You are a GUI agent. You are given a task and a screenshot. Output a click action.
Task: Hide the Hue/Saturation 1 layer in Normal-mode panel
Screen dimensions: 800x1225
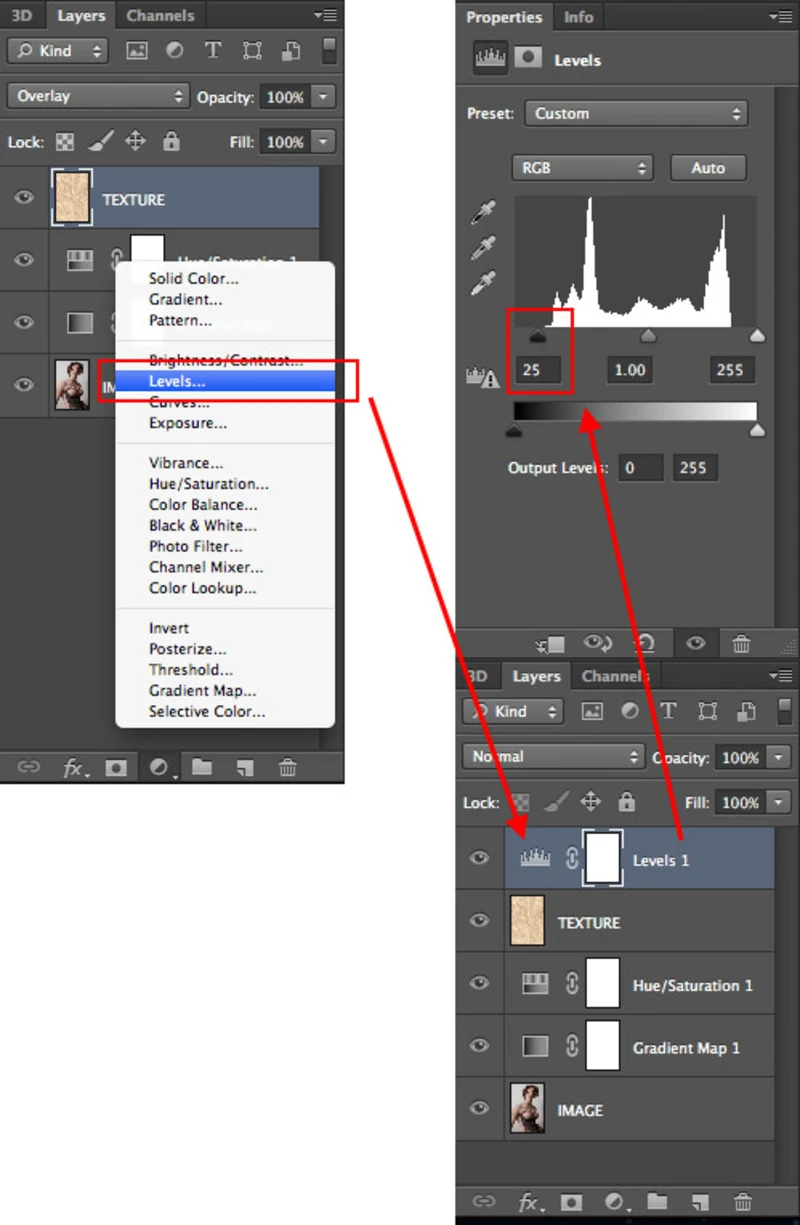pos(480,984)
